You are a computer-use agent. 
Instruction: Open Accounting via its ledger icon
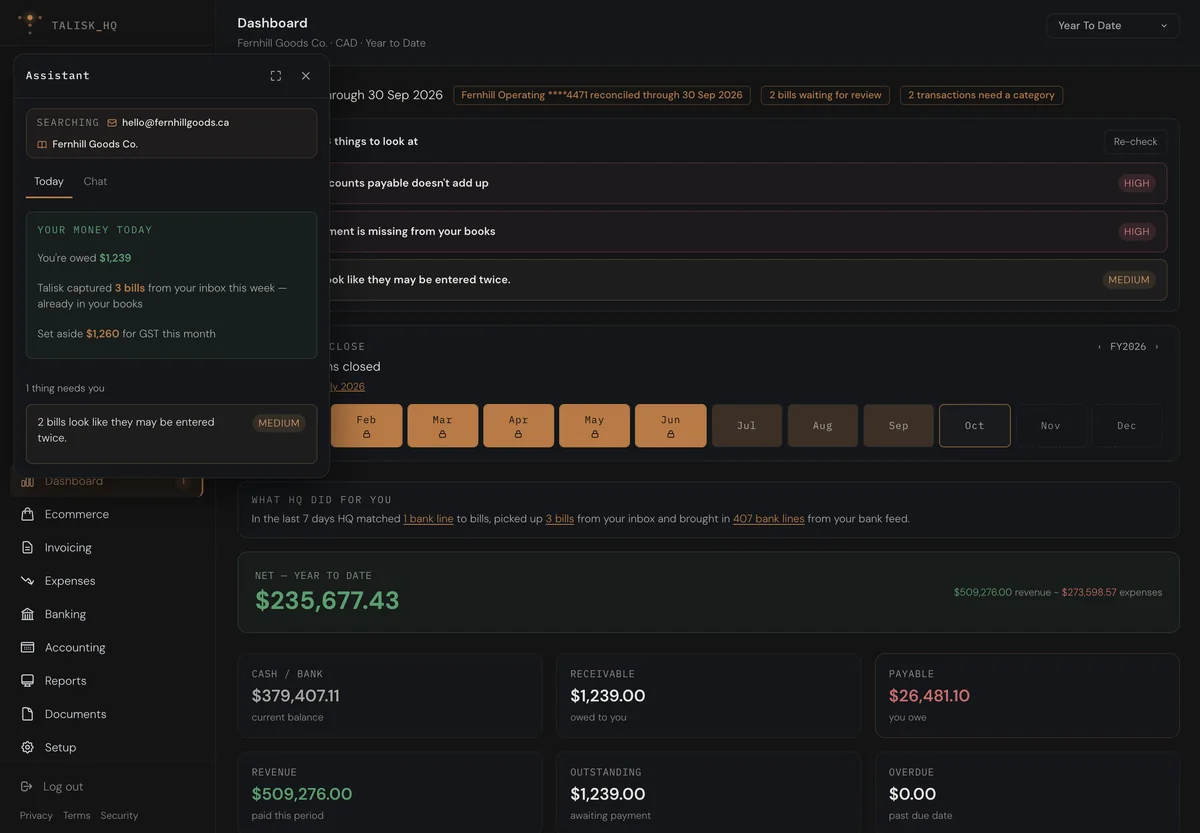click(27, 648)
